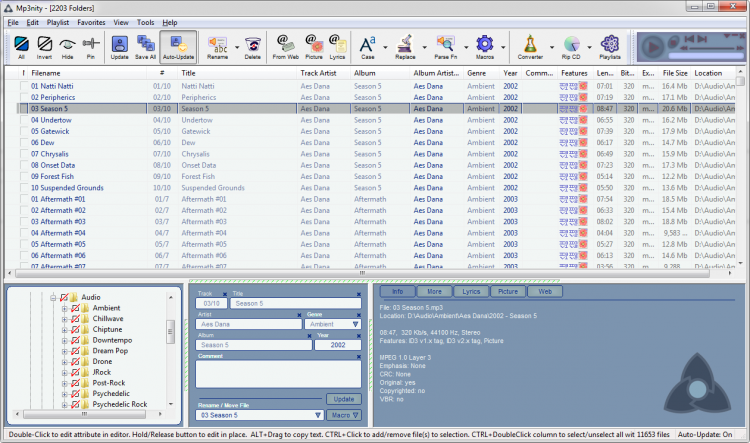Click the Hide eye icon in toolbar
The height and width of the screenshot is (443, 750).
pyautogui.click(x=67, y=47)
